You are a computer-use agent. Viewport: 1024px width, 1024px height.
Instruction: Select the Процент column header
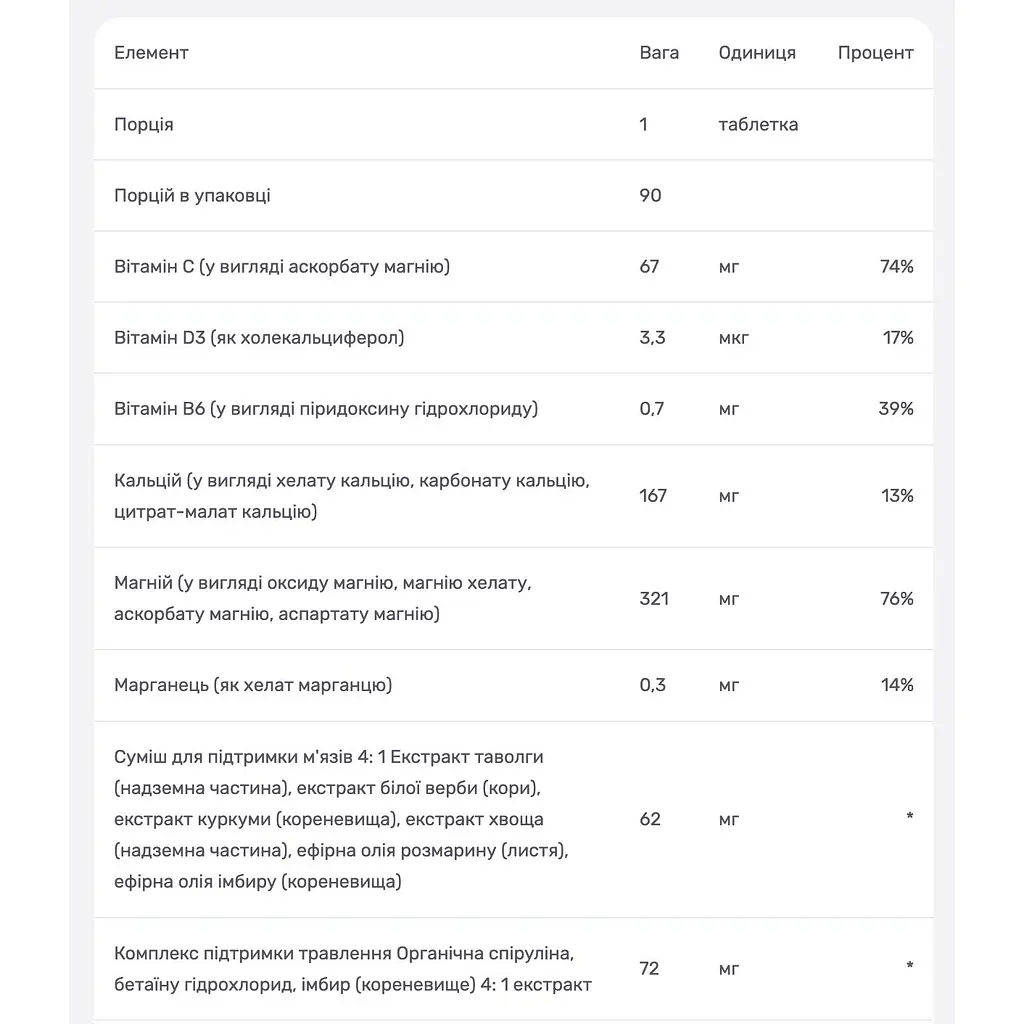point(875,53)
